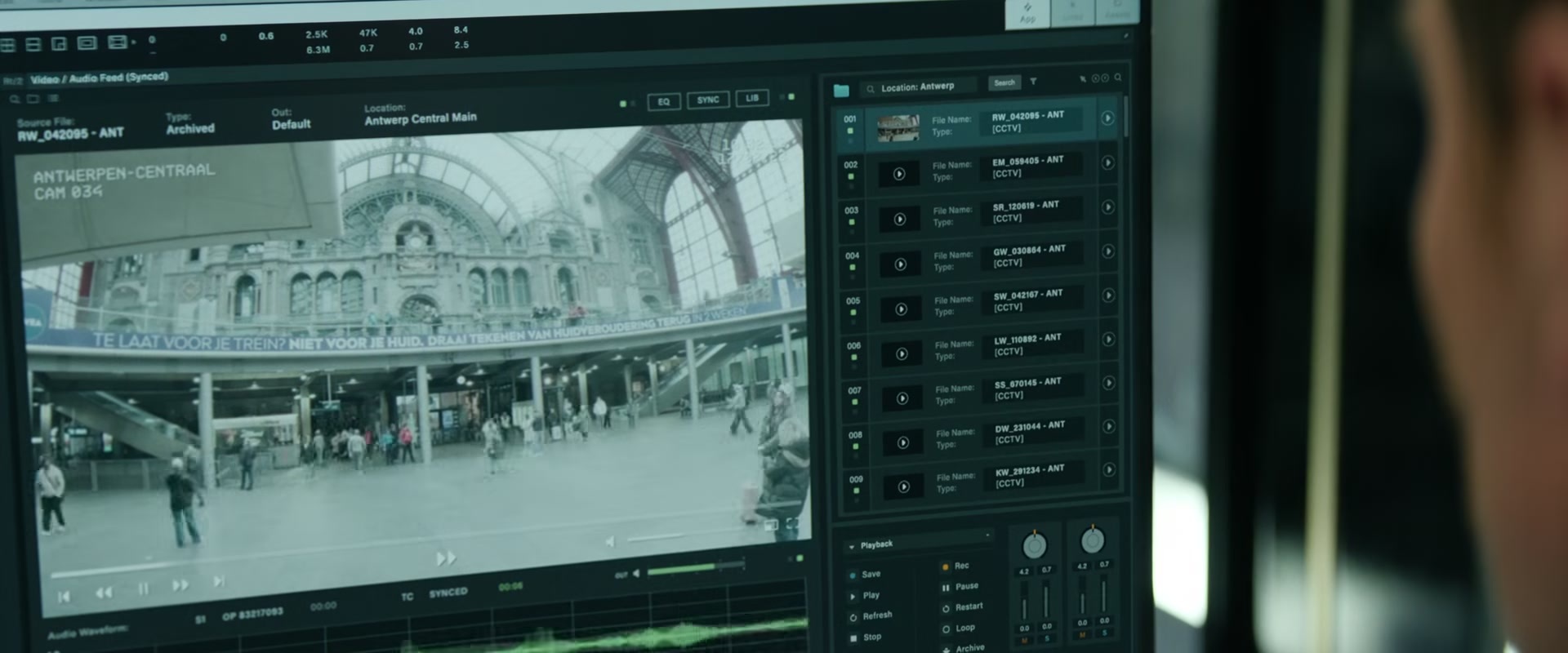Play the preview for file SW_042167 - ANT
This screenshot has width=1568, height=653.
[901, 309]
